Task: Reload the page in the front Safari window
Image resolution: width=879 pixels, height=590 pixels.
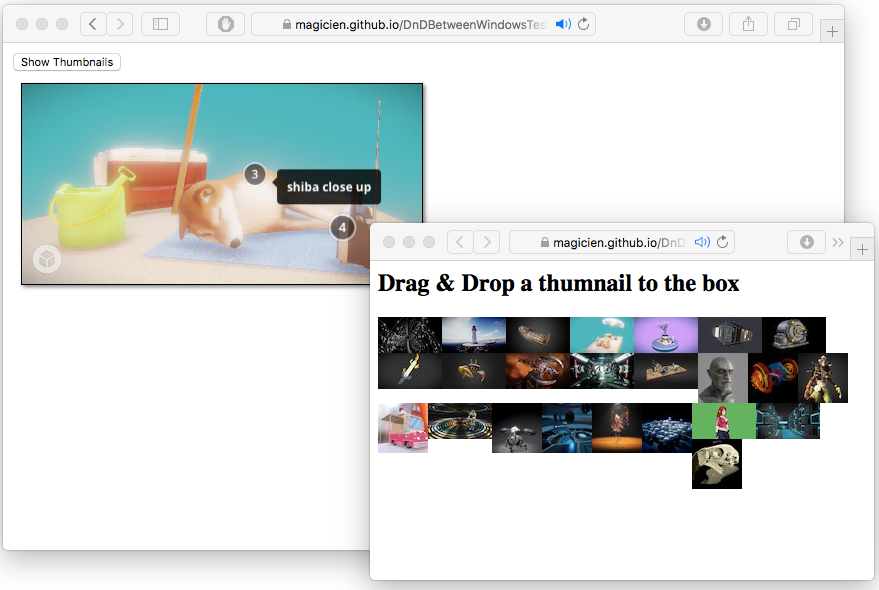Action: coord(723,242)
